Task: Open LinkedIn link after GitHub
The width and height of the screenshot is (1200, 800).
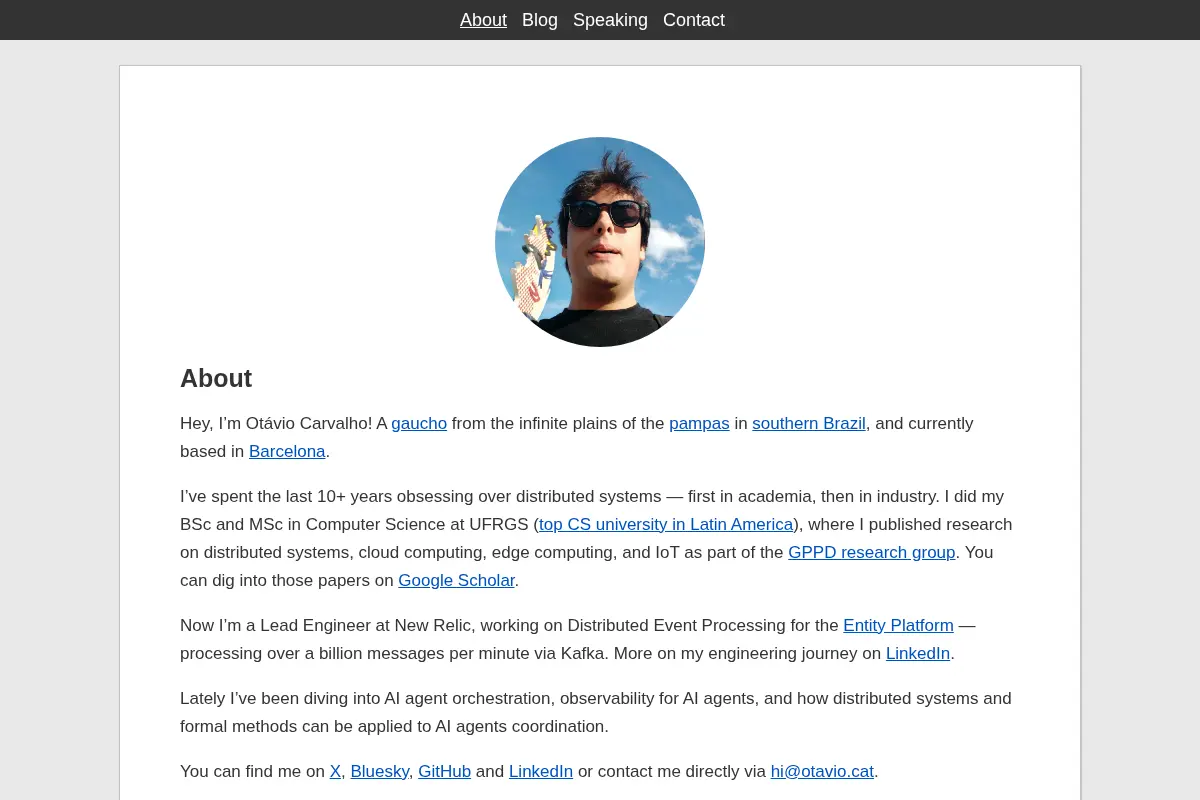Action: click(x=541, y=771)
